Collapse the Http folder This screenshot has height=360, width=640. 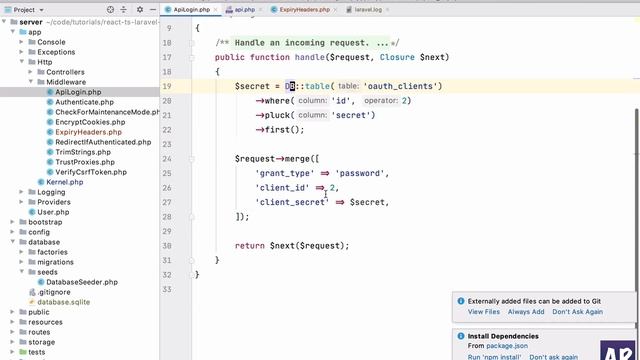(22, 62)
